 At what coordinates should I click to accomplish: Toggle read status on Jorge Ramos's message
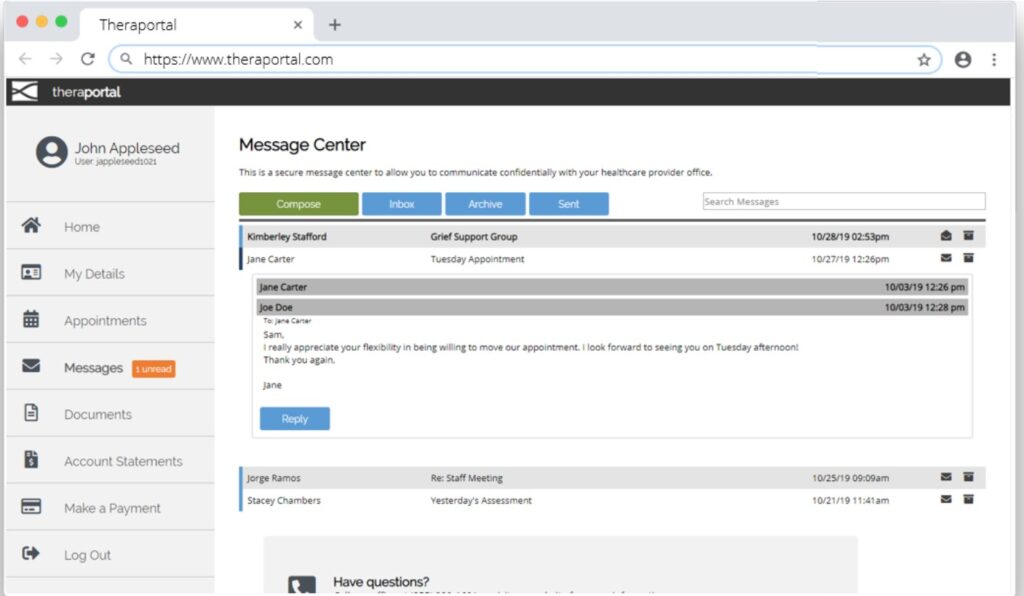946,477
